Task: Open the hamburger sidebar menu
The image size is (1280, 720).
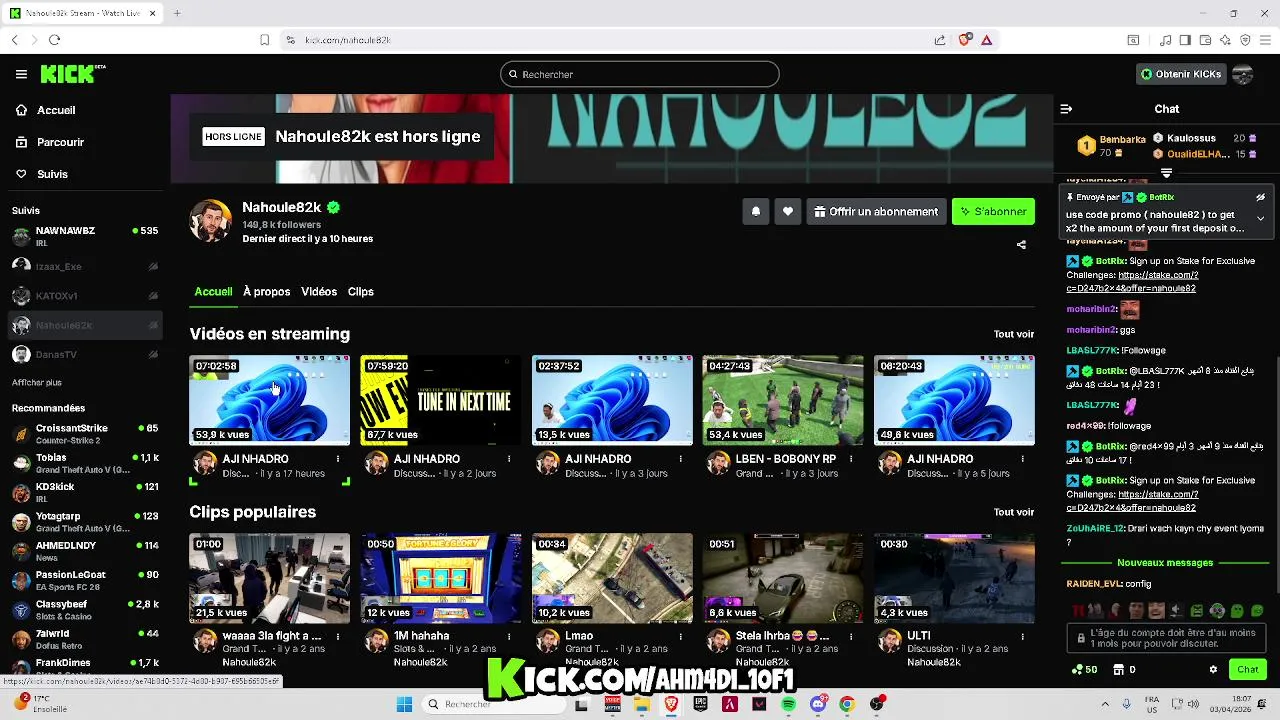Action: tap(21, 74)
